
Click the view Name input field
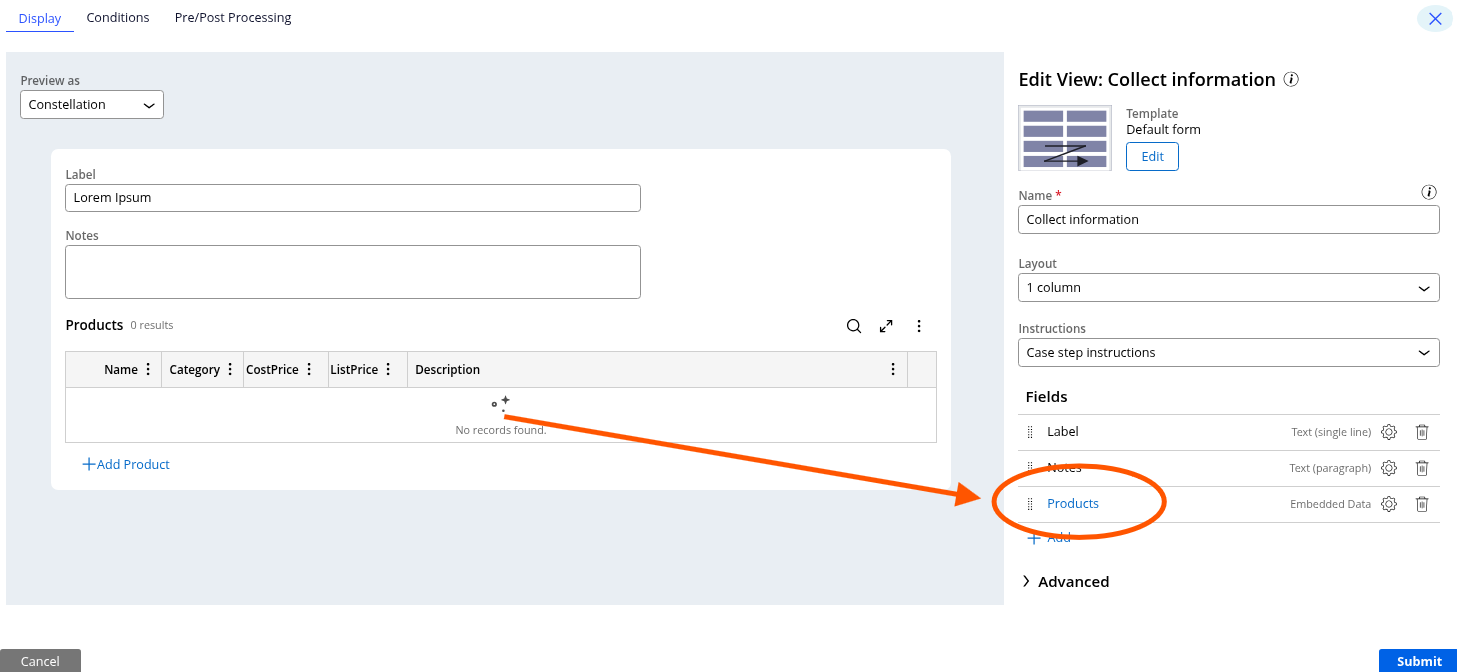[x=1228, y=220]
